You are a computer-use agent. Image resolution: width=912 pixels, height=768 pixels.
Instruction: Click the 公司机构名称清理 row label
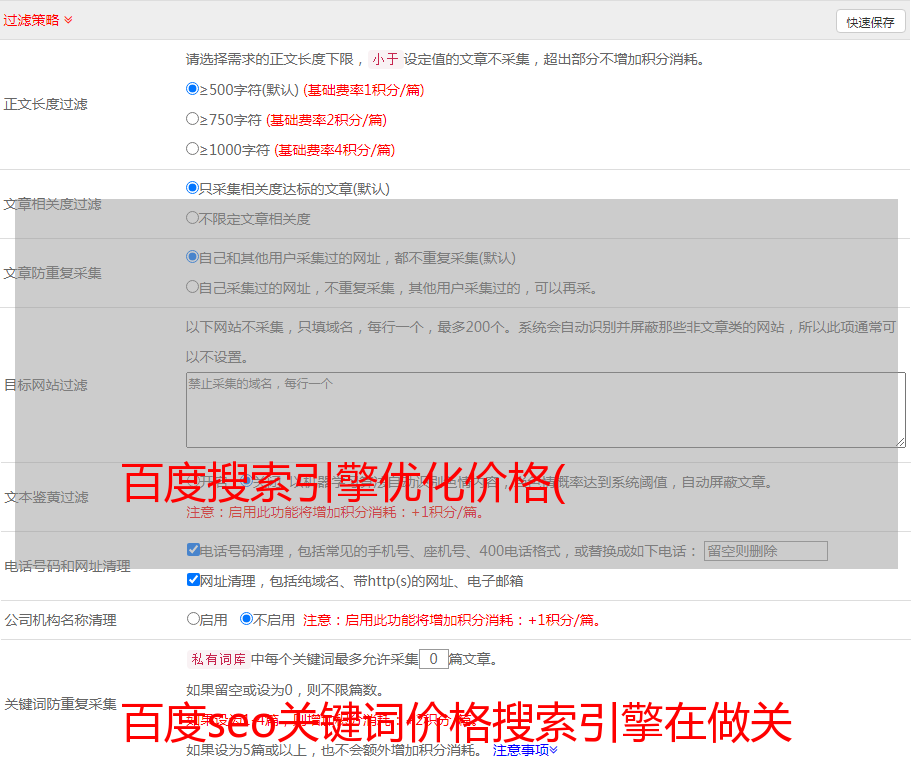pyautogui.click(x=60, y=620)
